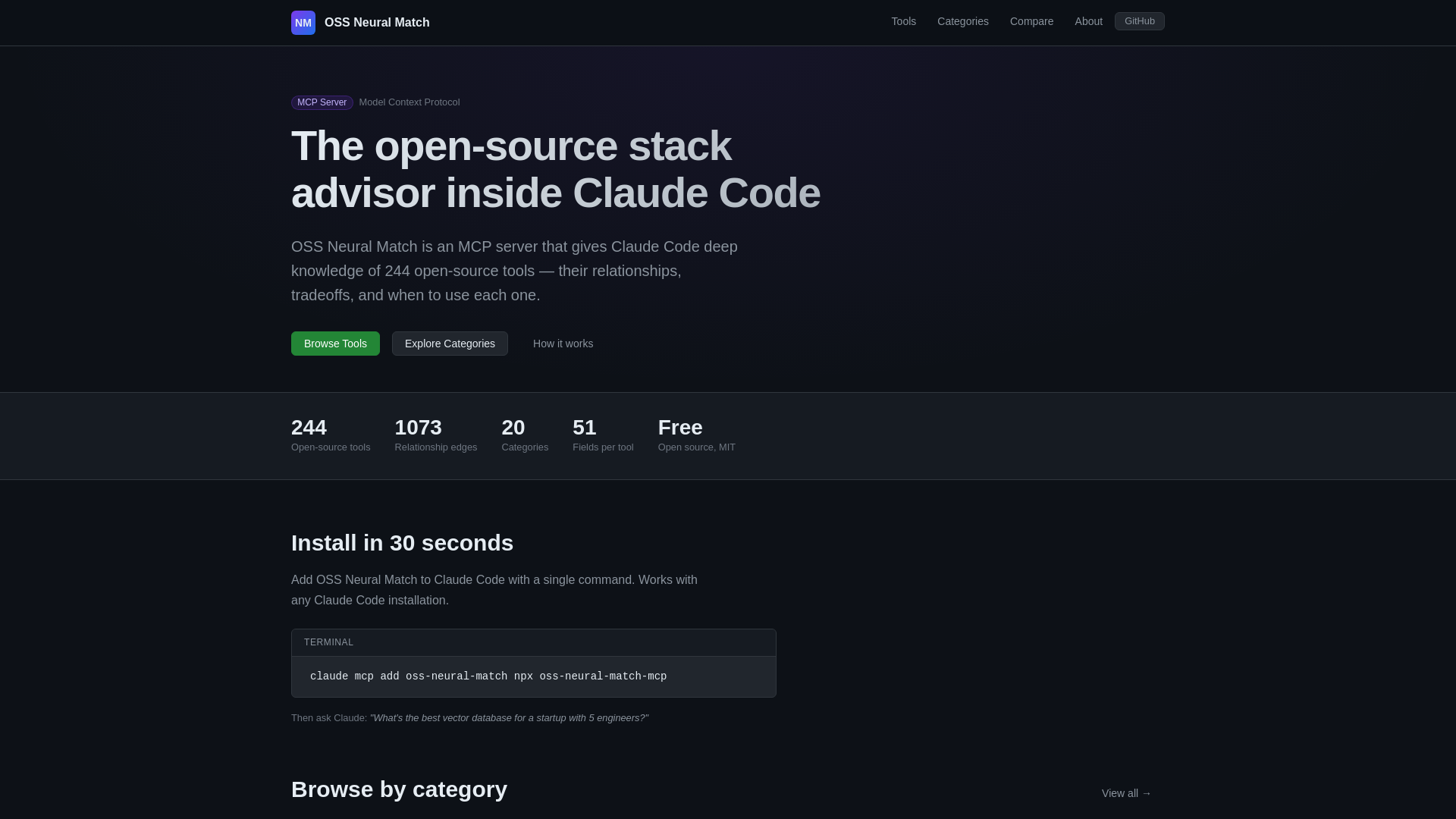Click the Browse by category heading

click(x=399, y=789)
